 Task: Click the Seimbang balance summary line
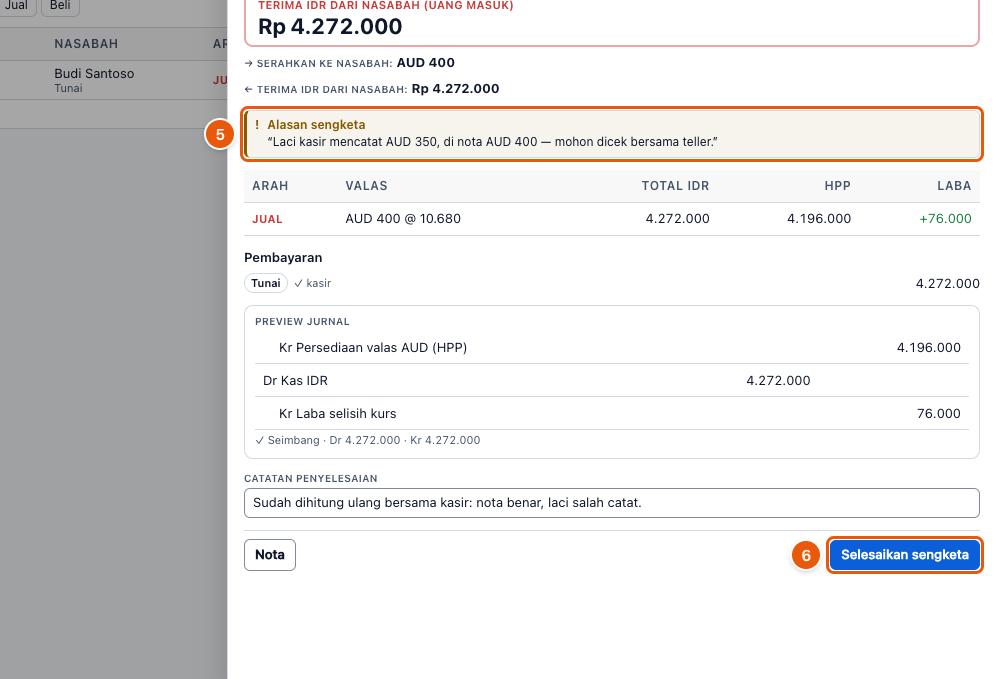(x=368, y=441)
